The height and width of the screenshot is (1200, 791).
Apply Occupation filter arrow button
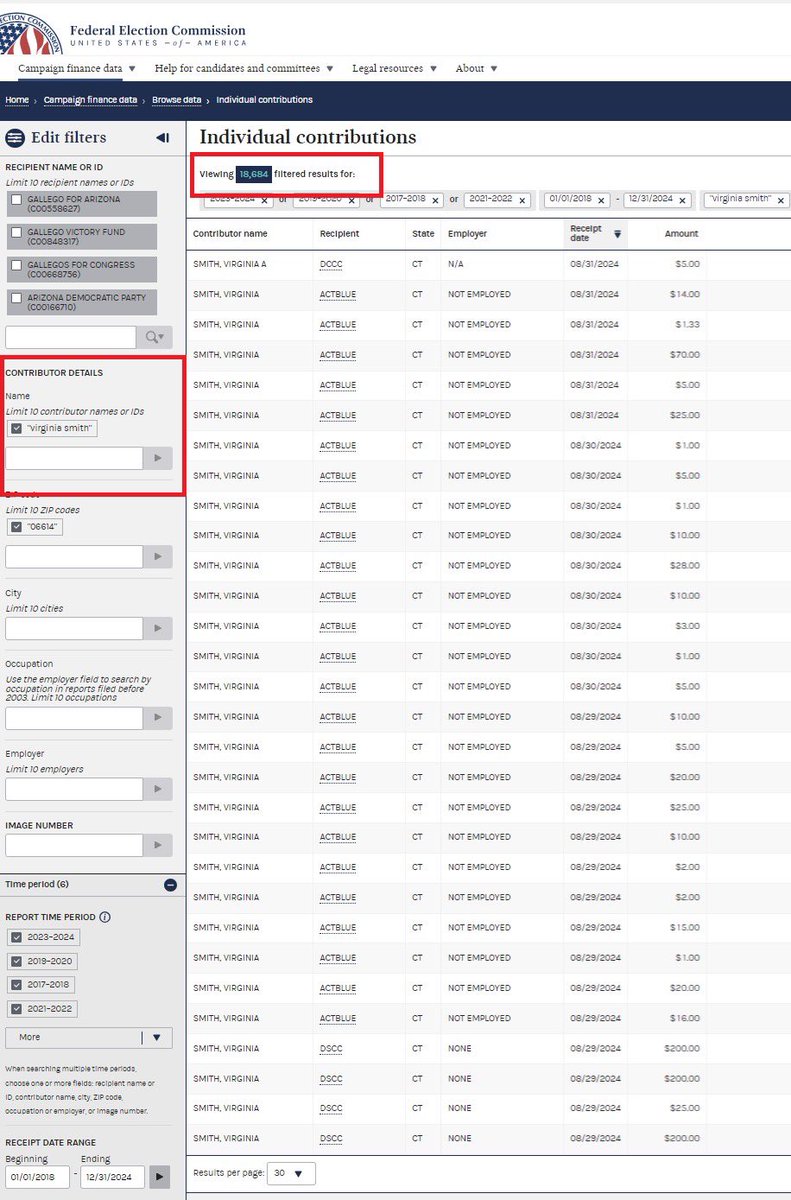pos(158,718)
